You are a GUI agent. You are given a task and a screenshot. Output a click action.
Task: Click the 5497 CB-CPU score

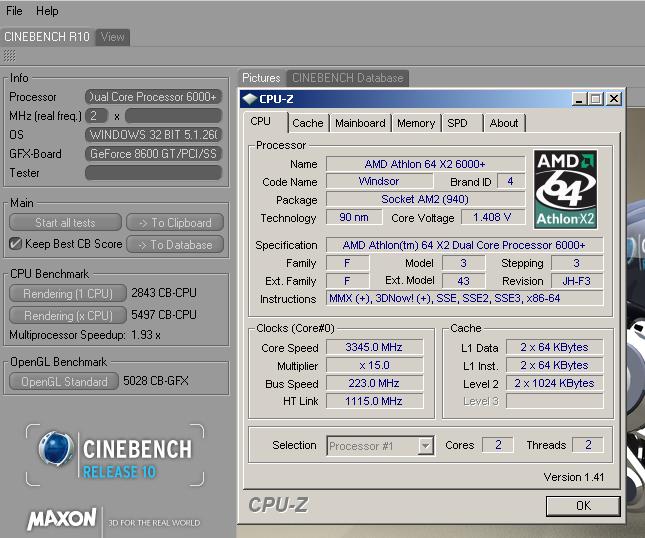pos(164,315)
